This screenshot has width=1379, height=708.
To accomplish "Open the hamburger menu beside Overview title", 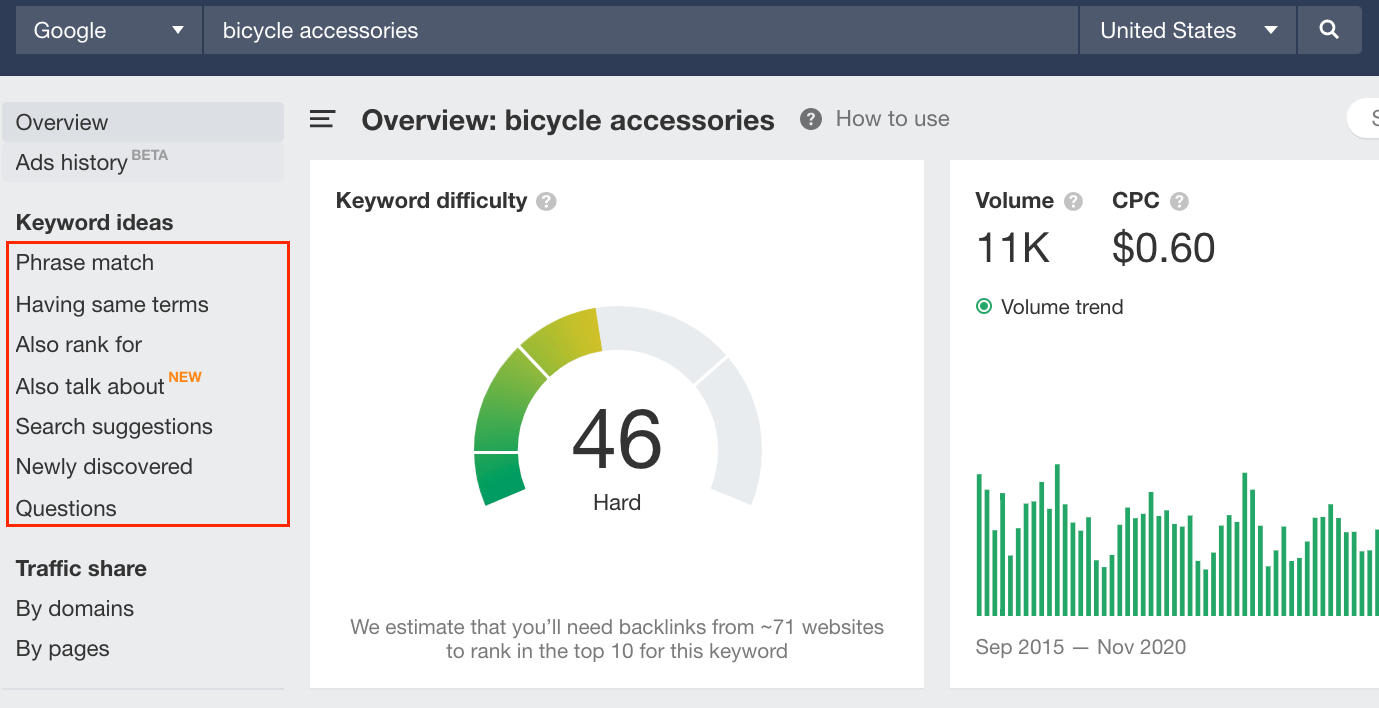I will [x=322, y=118].
